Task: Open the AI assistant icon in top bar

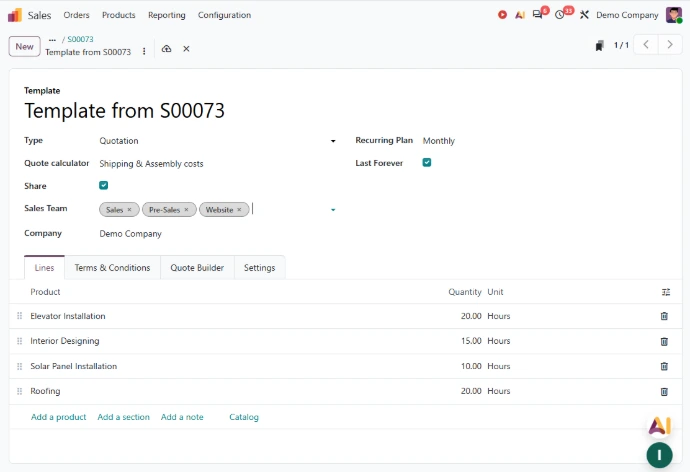Action: click(x=520, y=15)
